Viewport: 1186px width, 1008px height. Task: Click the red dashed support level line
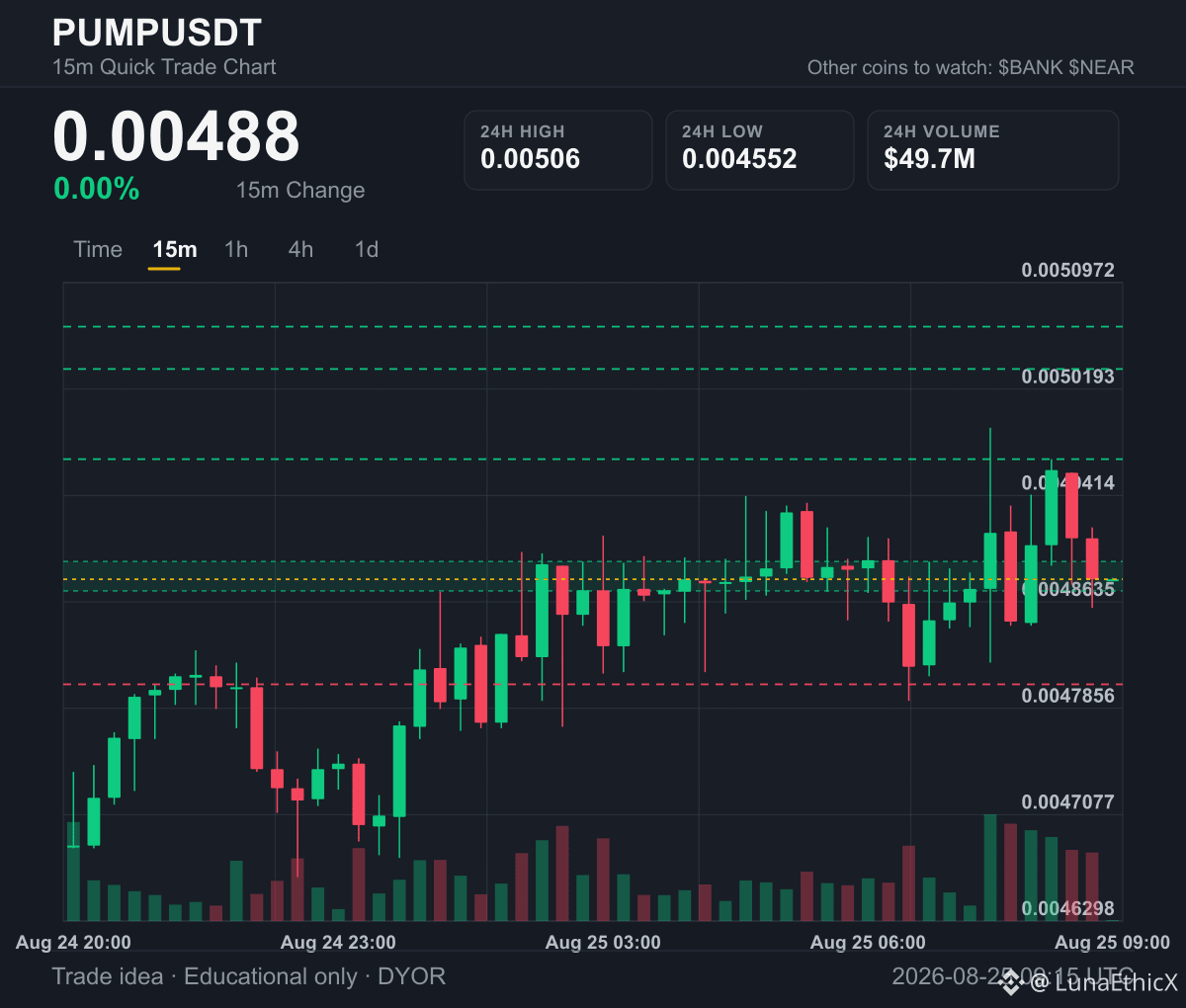(593, 684)
